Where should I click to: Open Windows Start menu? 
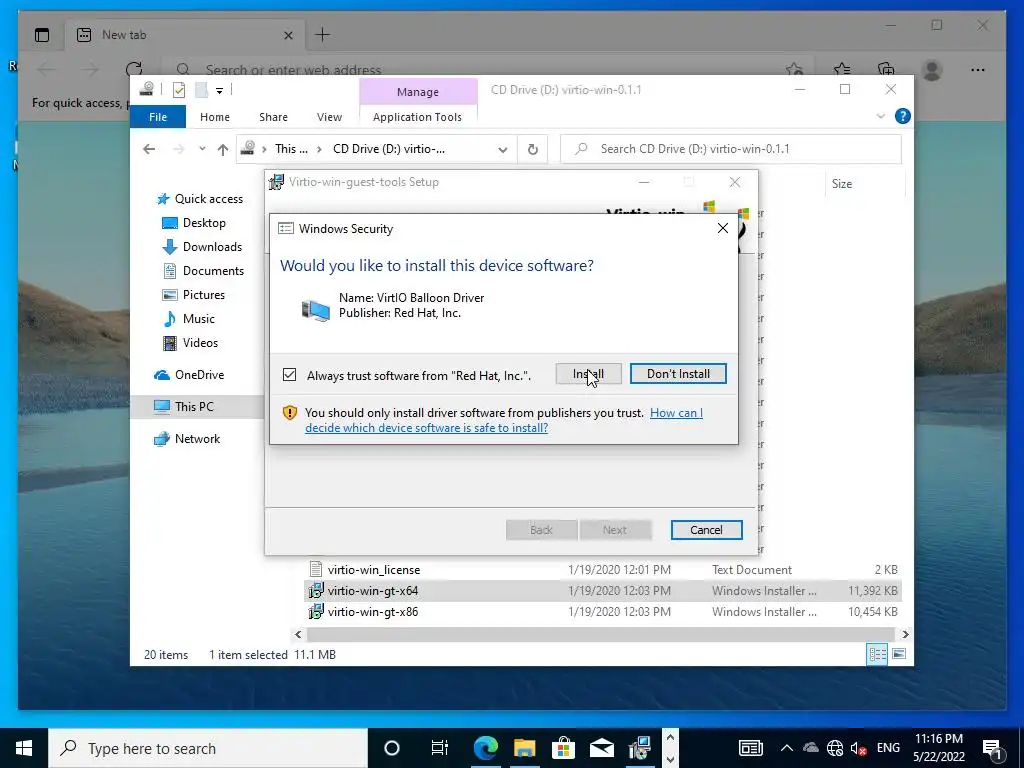(24, 748)
